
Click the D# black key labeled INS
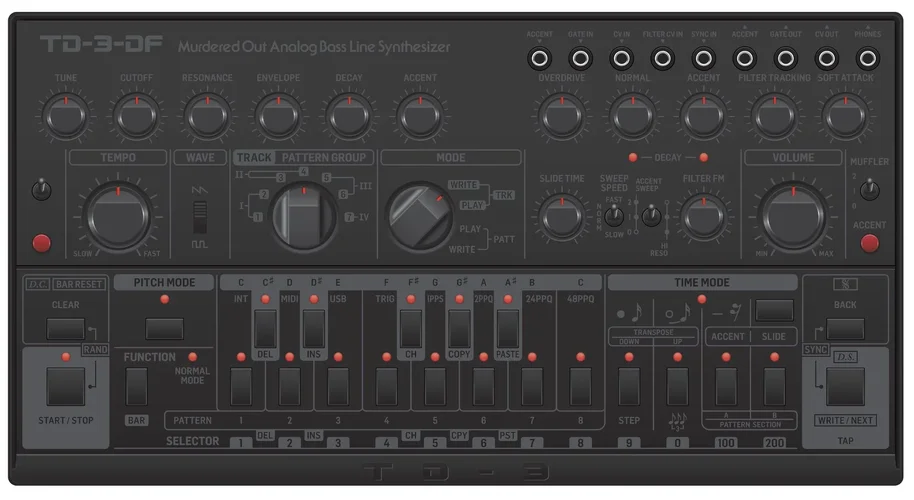click(x=314, y=329)
